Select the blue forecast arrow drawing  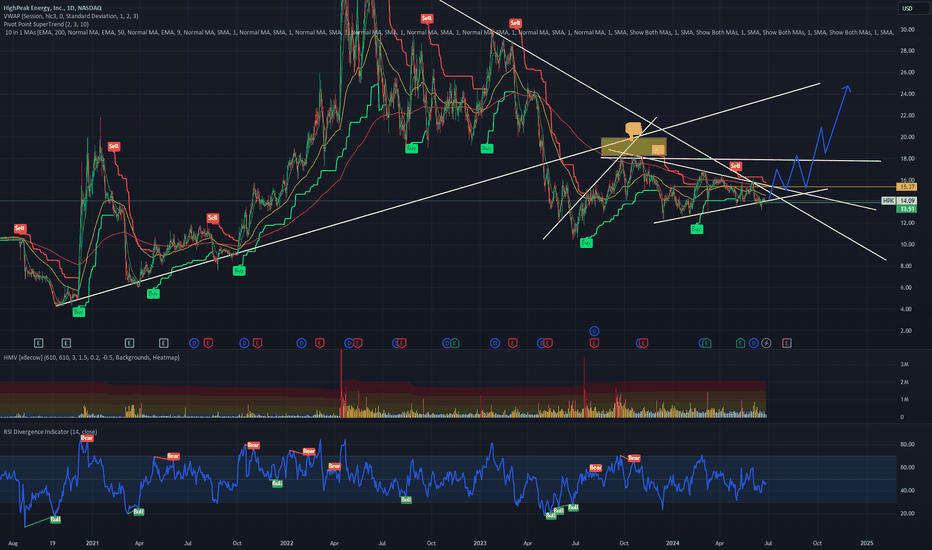[x=809, y=143]
